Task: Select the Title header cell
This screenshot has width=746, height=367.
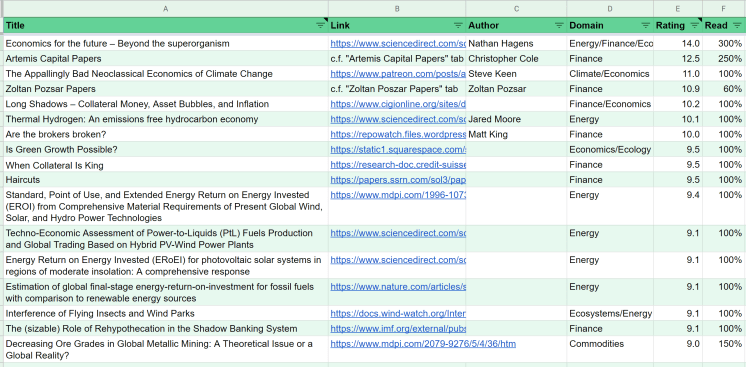Action: pos(166,26)
